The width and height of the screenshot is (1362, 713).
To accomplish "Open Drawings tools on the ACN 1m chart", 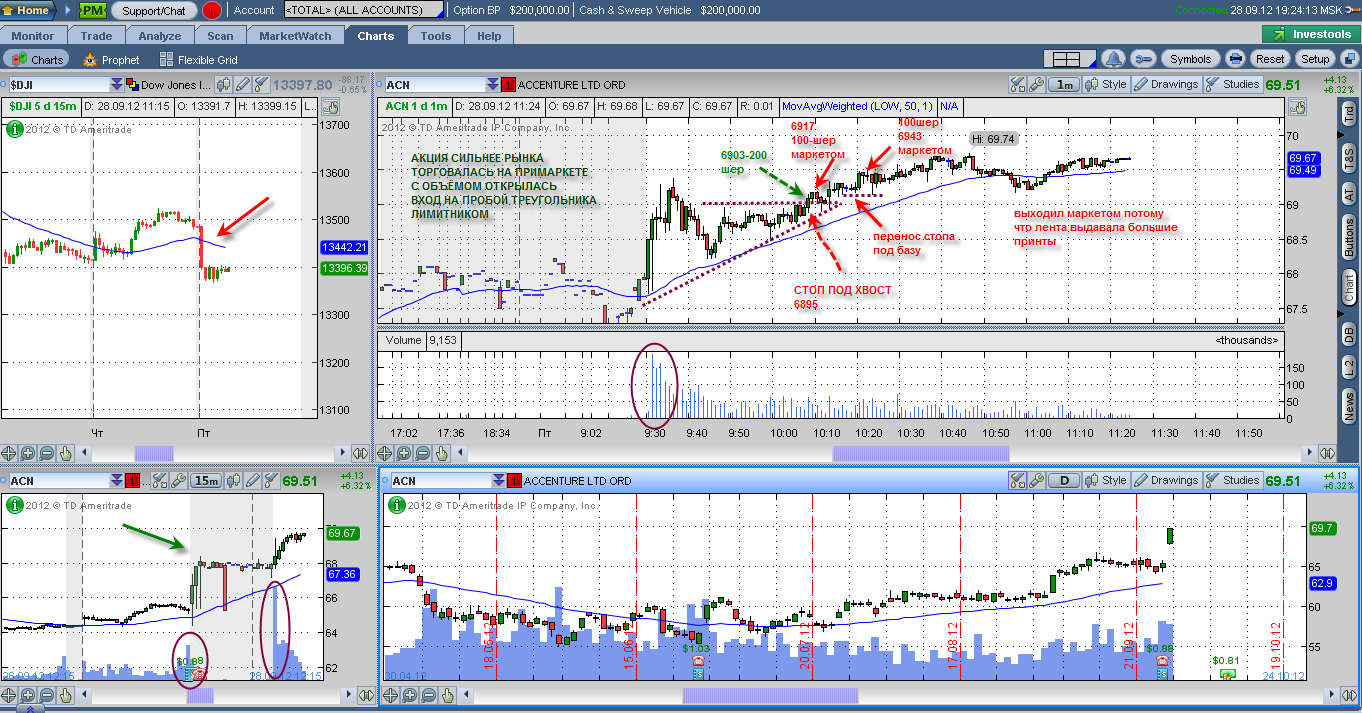I will point(1165,85).
